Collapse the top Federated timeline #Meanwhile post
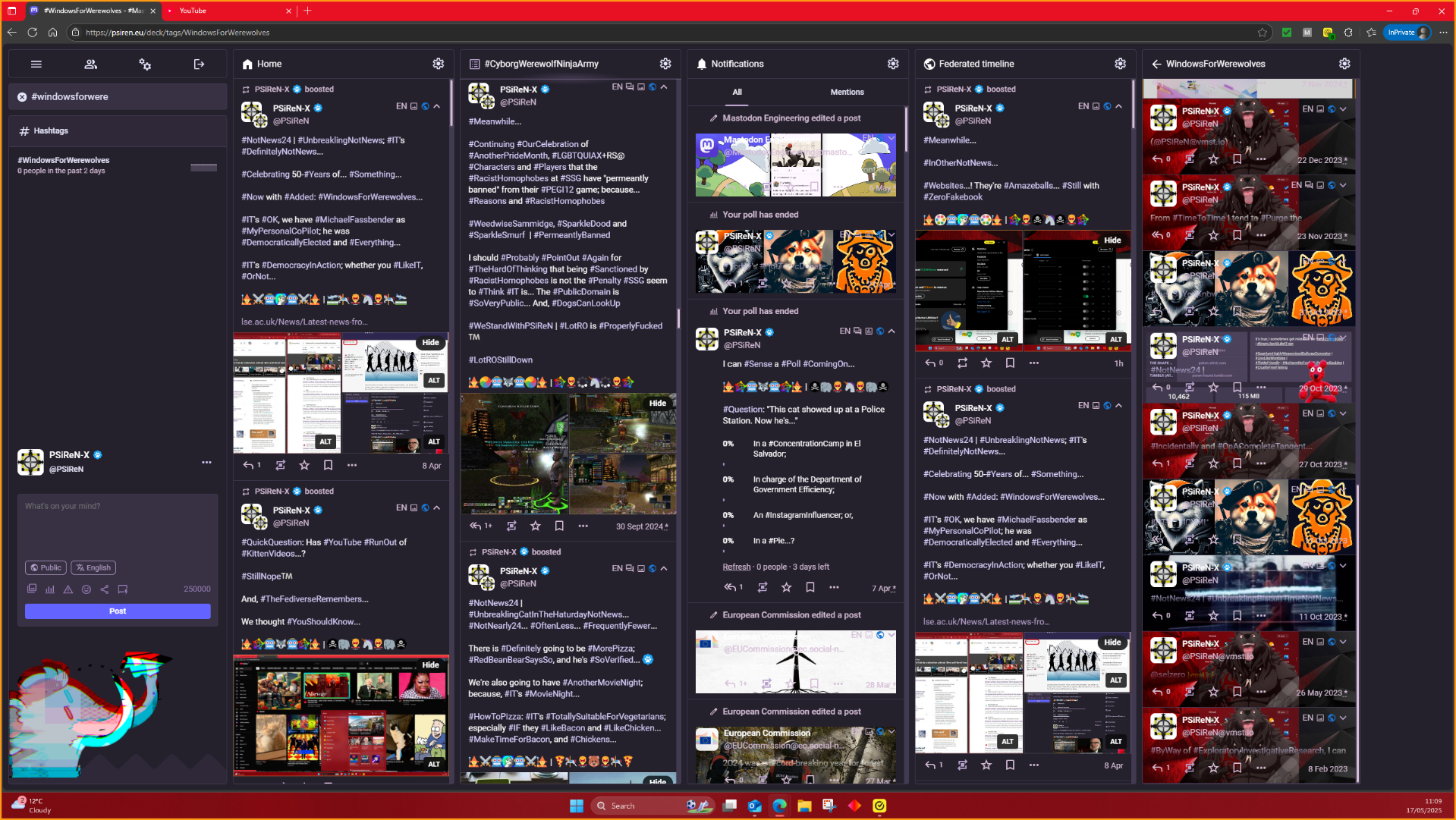 1118,106
